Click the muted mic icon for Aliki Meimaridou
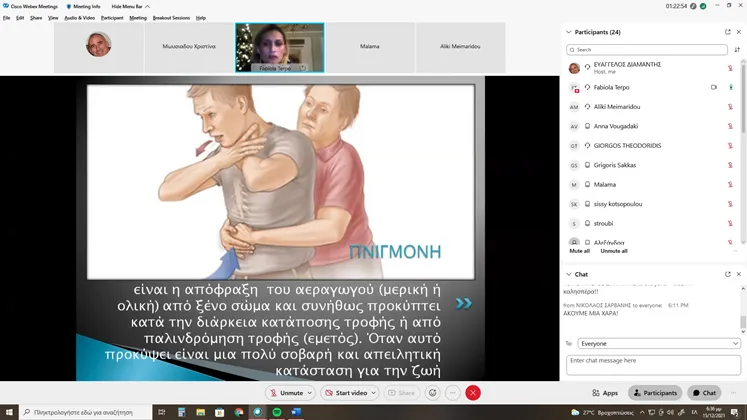Viewport: 747px width, 420px height. tap(730, 107)
